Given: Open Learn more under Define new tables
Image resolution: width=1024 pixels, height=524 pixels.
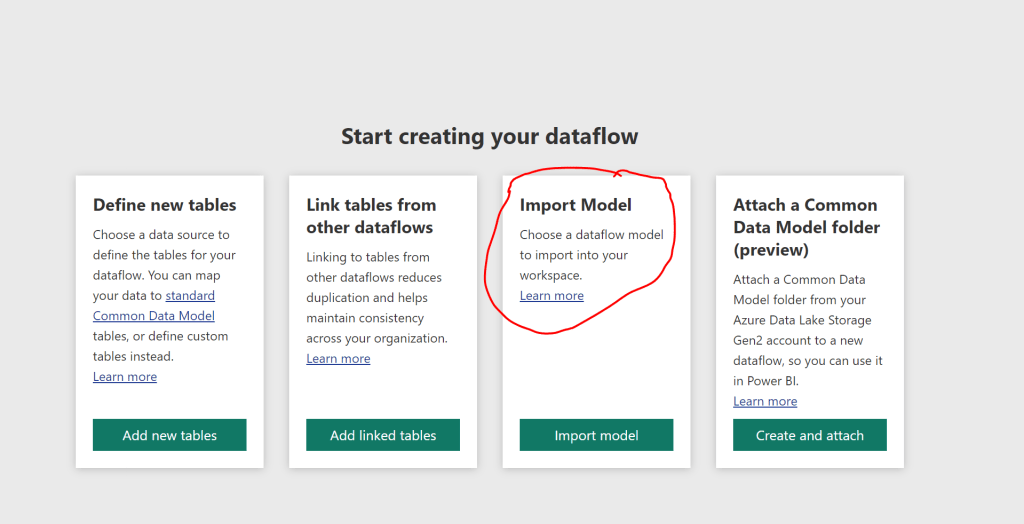Looking at the screenshot, I should pyautogui.click(x=125, y=377).
